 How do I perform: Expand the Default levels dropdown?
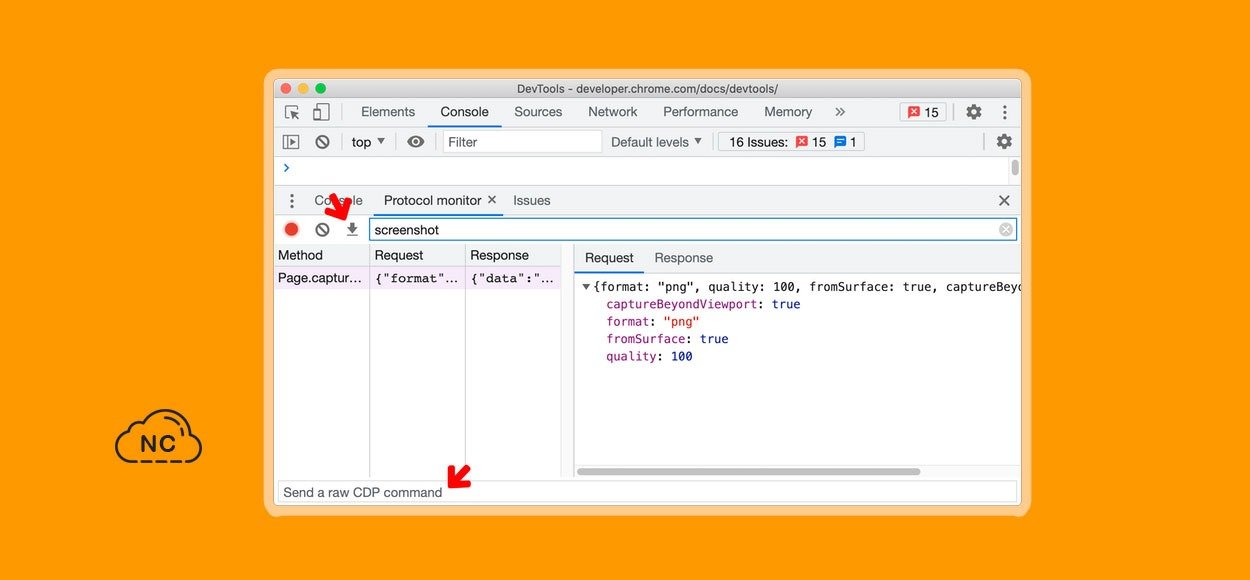click(656, 142)
